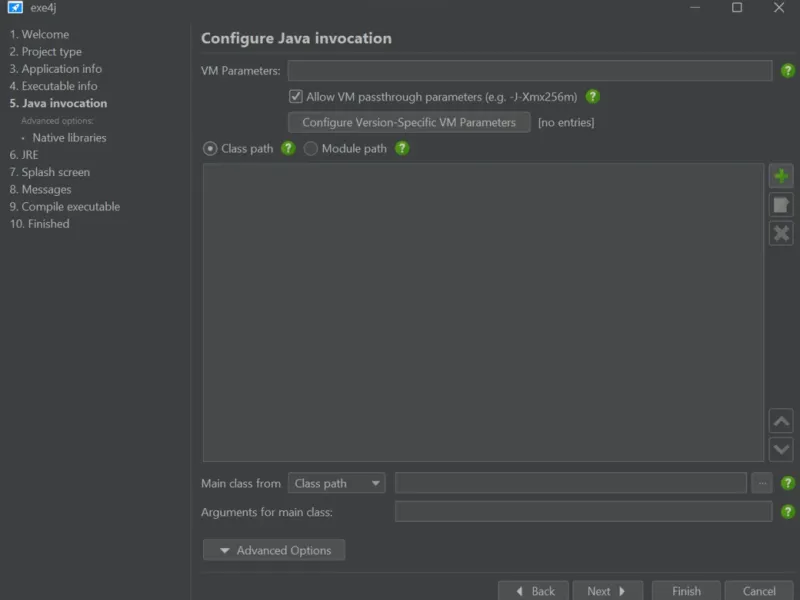The height and width of the screenshot is (600, 800).
Task: Move classpath entry down with arrow icon
Action: point(781,449)
